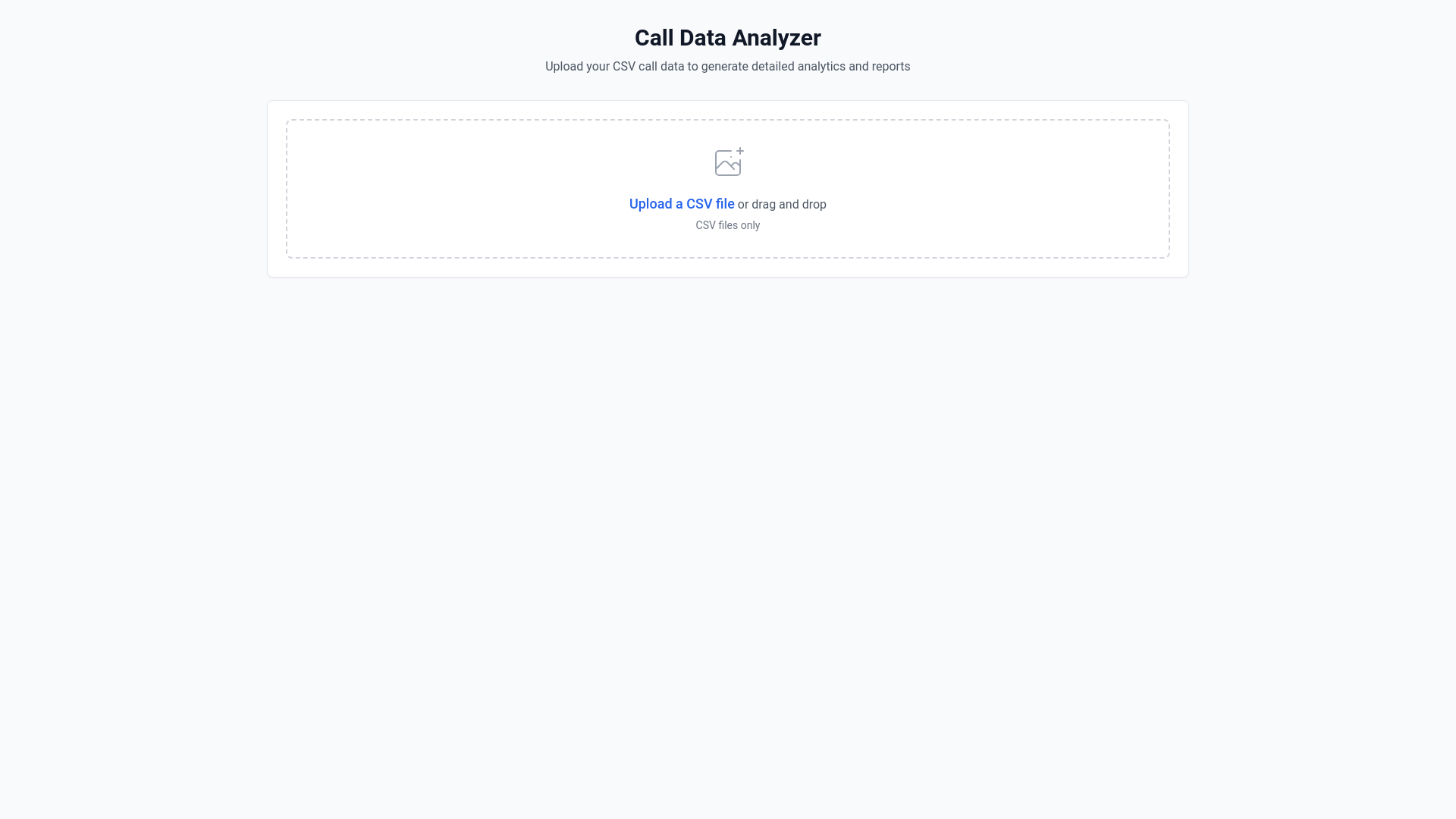
Task: Click the empty grey page background below the card
Action: 728,531
